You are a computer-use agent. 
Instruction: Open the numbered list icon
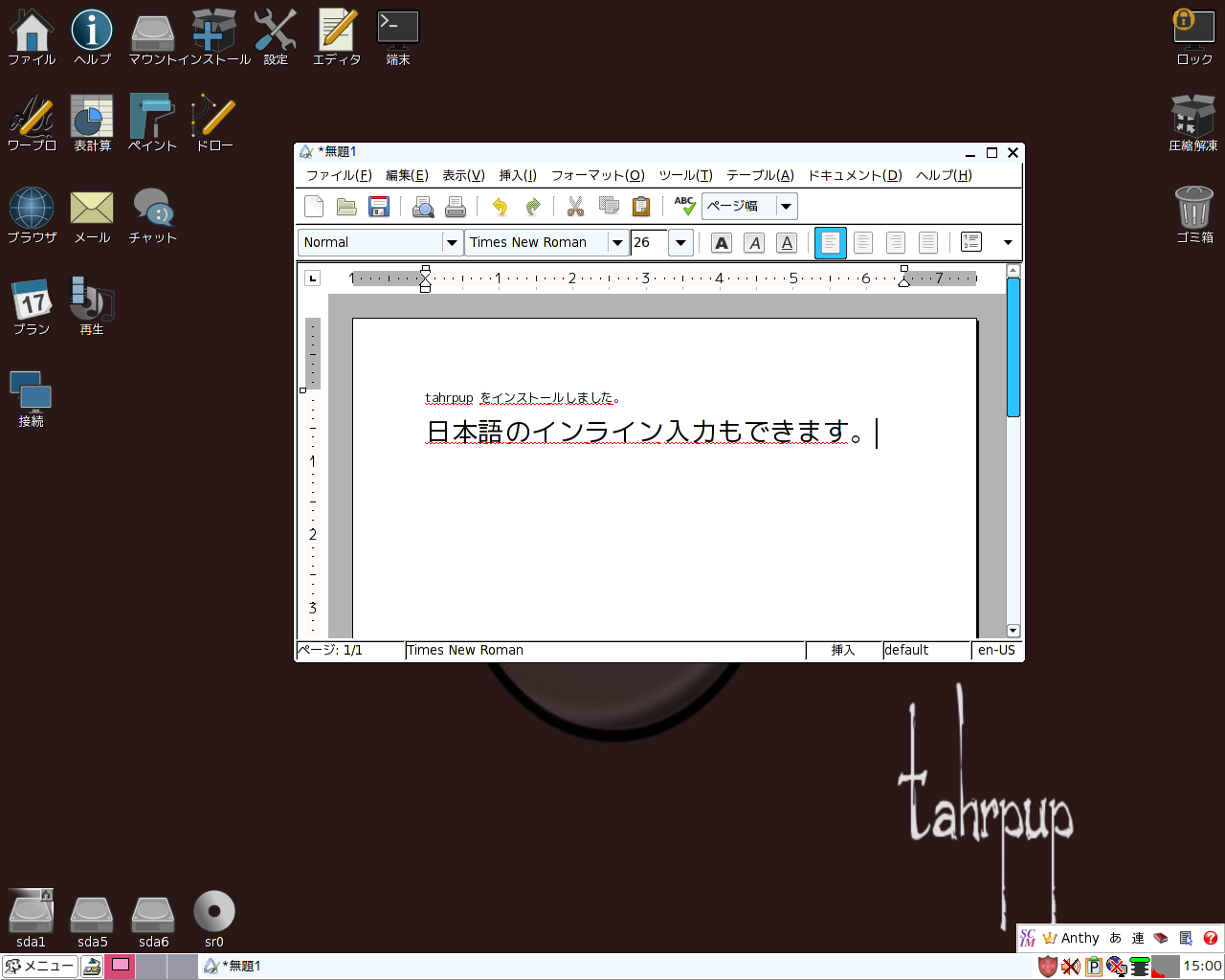point(971,243)
